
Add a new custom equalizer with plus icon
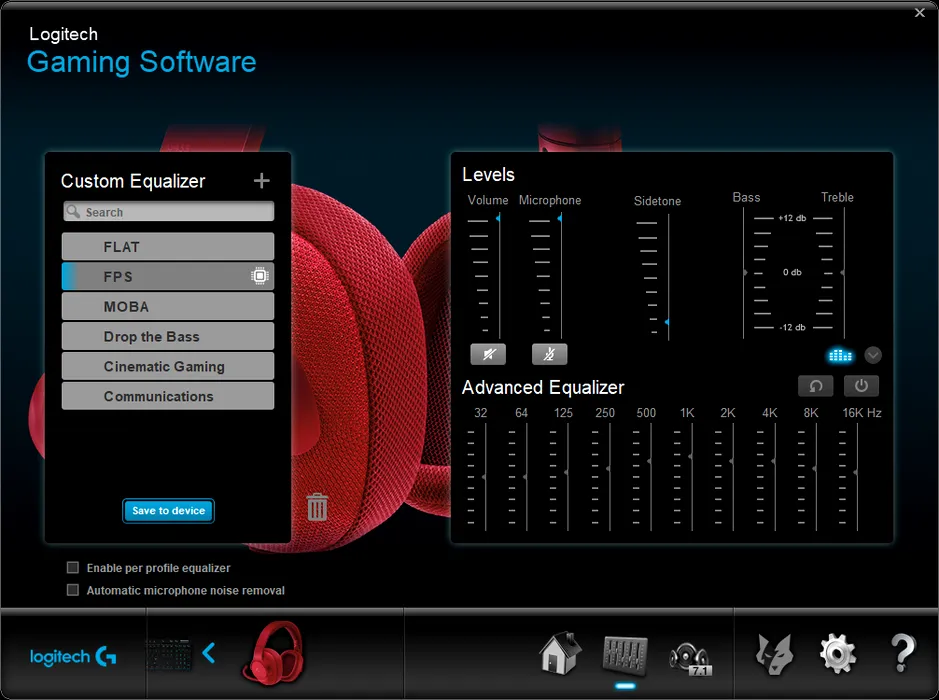tap(262, 181)
